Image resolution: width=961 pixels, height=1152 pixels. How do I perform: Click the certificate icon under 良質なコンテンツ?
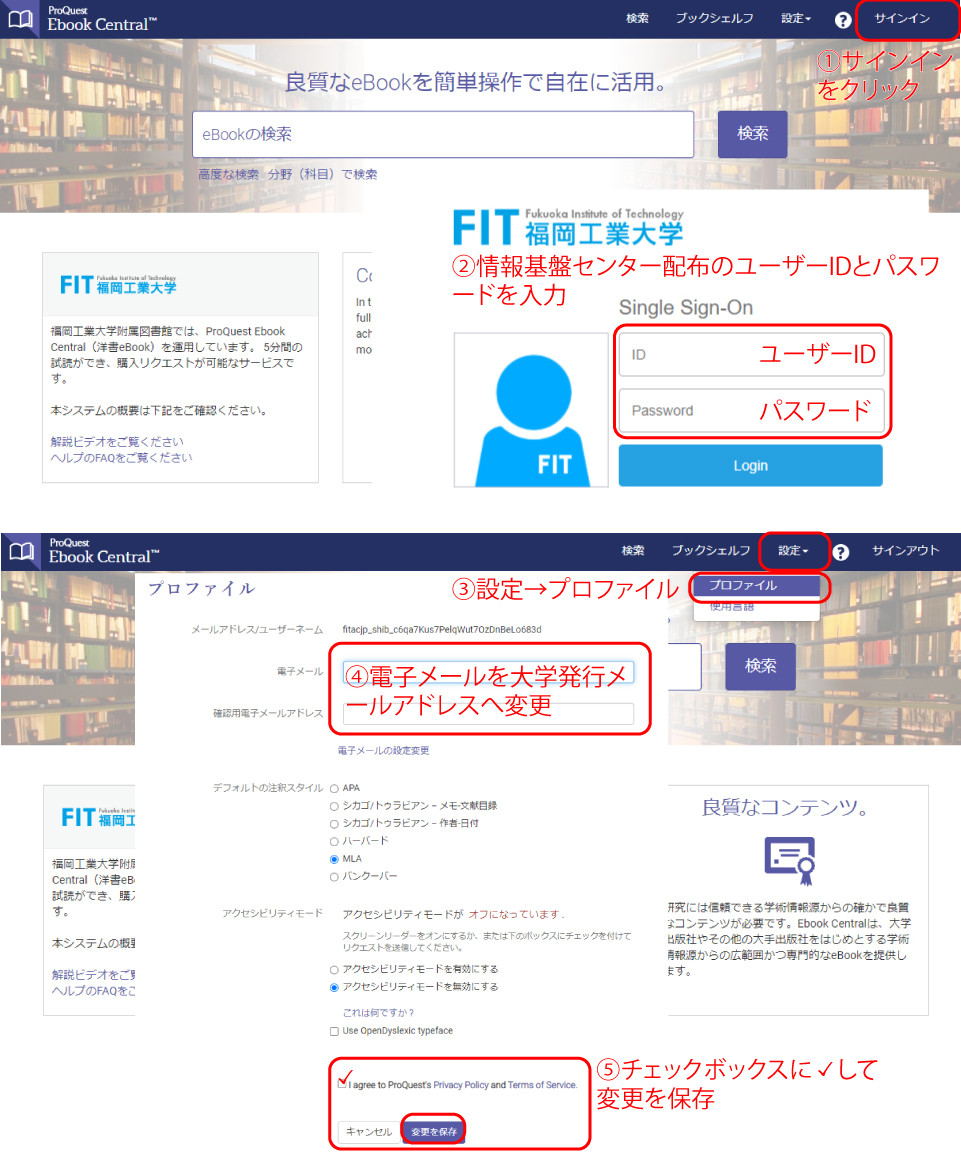790,856
